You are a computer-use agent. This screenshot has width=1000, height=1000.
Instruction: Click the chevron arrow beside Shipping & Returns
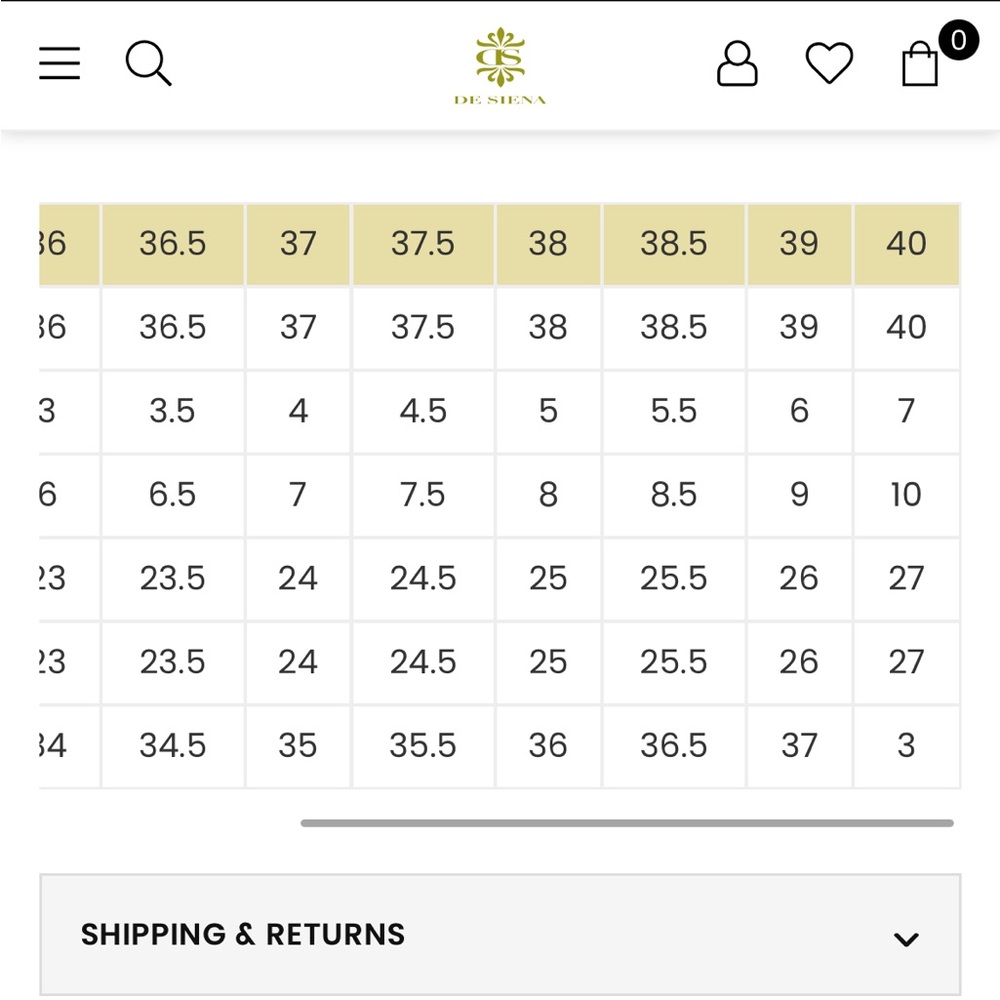pyautogui.click(x=906, y=939)
